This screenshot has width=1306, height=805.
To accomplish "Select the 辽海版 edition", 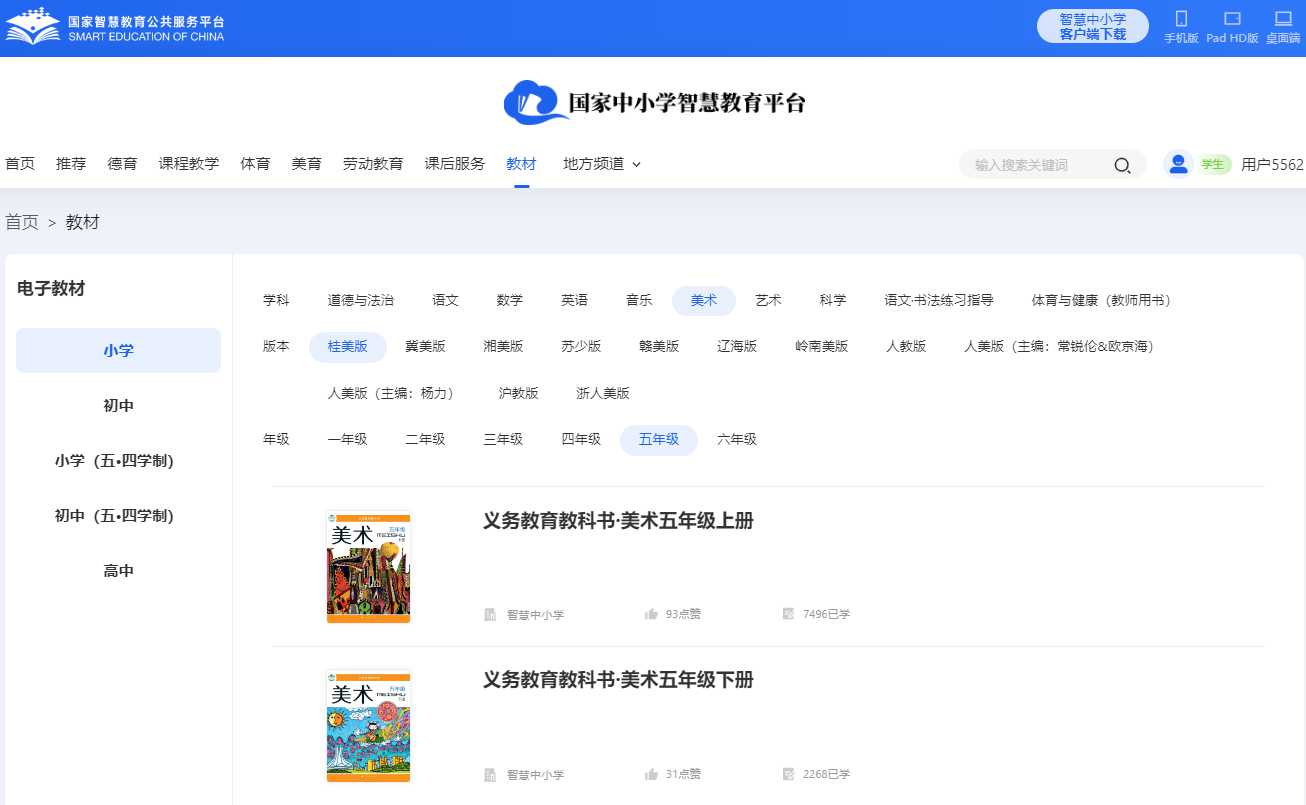I will coord(738,346).
